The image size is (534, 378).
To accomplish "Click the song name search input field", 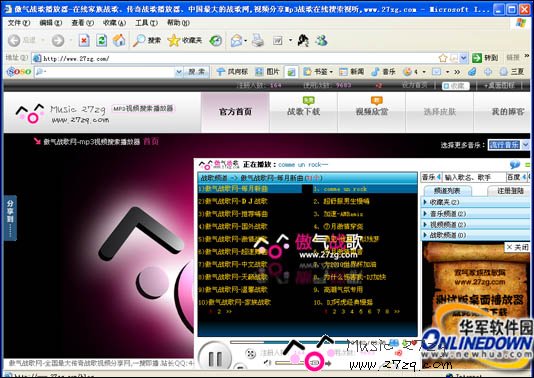I will pyautogui.click(x=474, y=177).
